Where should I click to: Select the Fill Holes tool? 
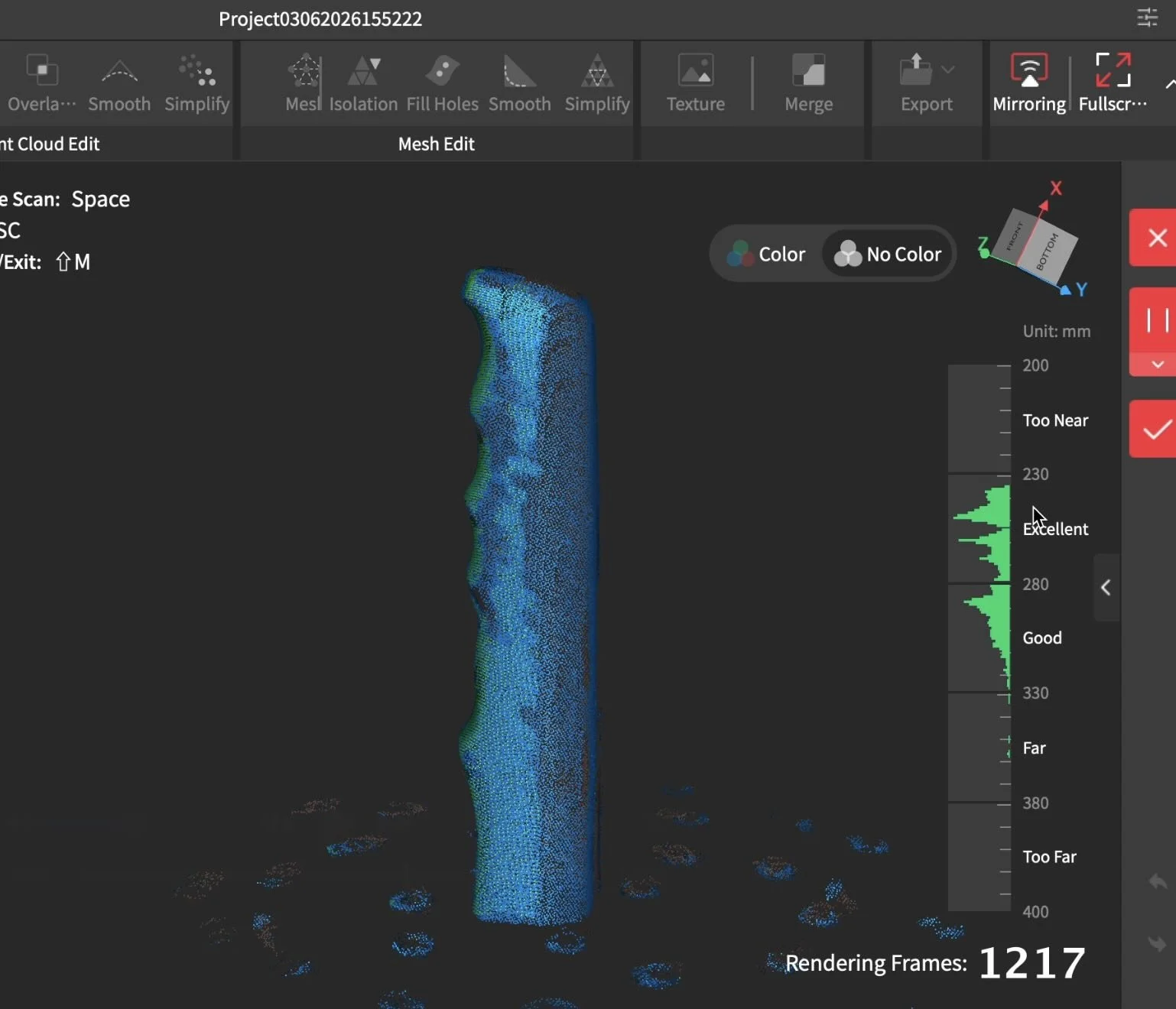point(442,80)
